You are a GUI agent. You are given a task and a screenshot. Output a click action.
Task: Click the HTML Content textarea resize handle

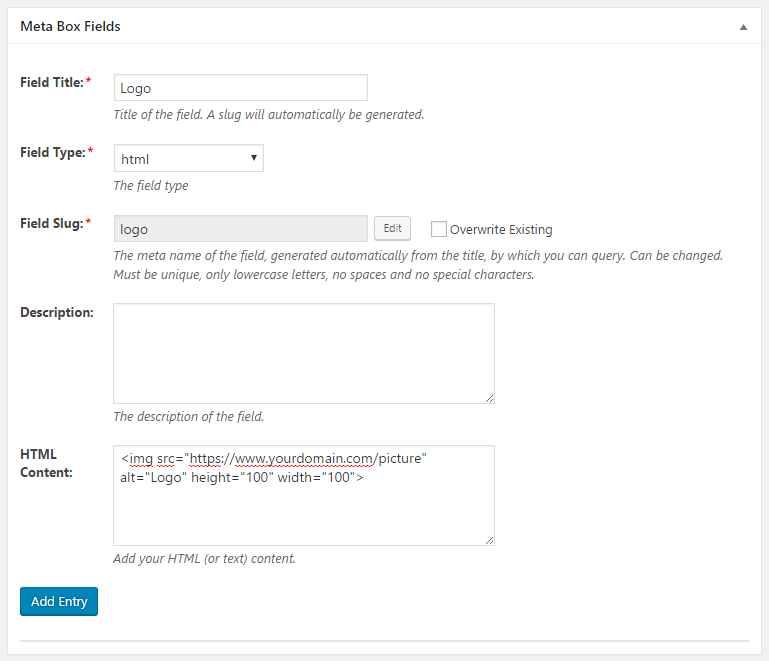click(489, 540)
